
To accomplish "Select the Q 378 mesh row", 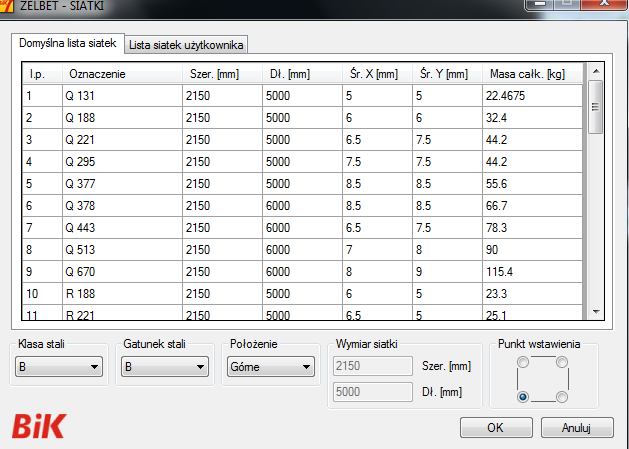I will [x=303, y=206].
